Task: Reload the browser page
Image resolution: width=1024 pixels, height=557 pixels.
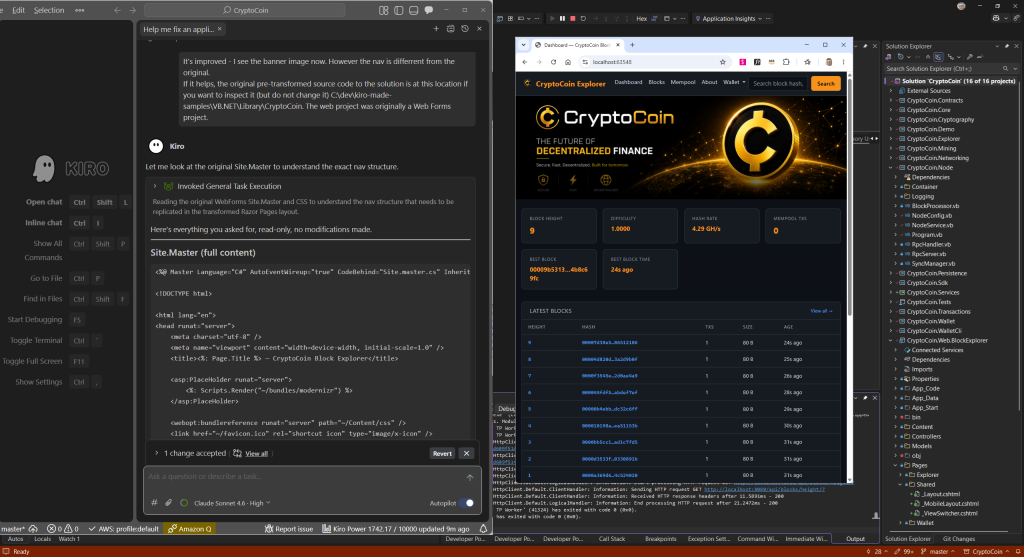Action: click(553, 62)
